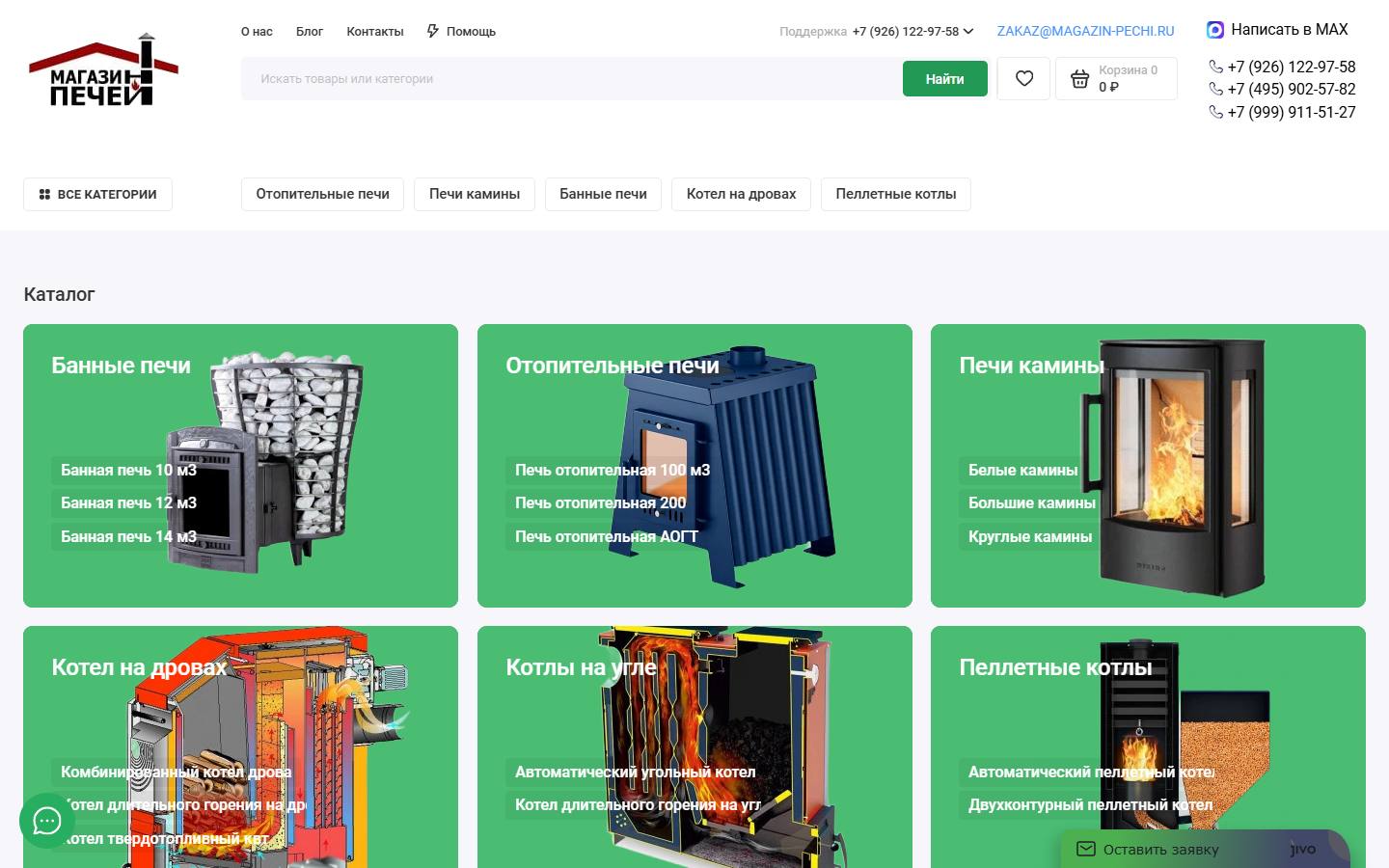
Task: Open the Jivo chat bubble icon
Action: coord(47,821)
